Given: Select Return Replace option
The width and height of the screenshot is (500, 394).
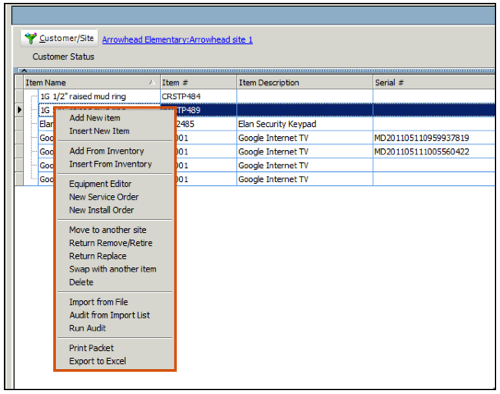Looking at the screenshot, I should (x=98, y=256).
